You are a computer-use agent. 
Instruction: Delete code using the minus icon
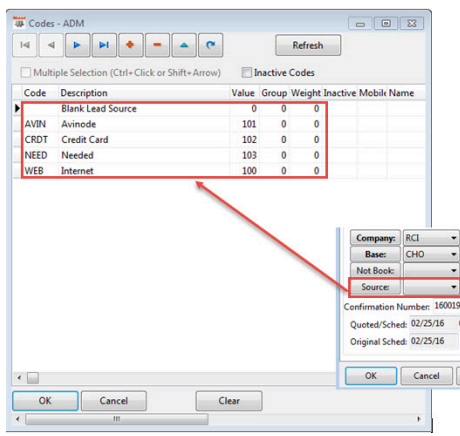tap(157, 45)
